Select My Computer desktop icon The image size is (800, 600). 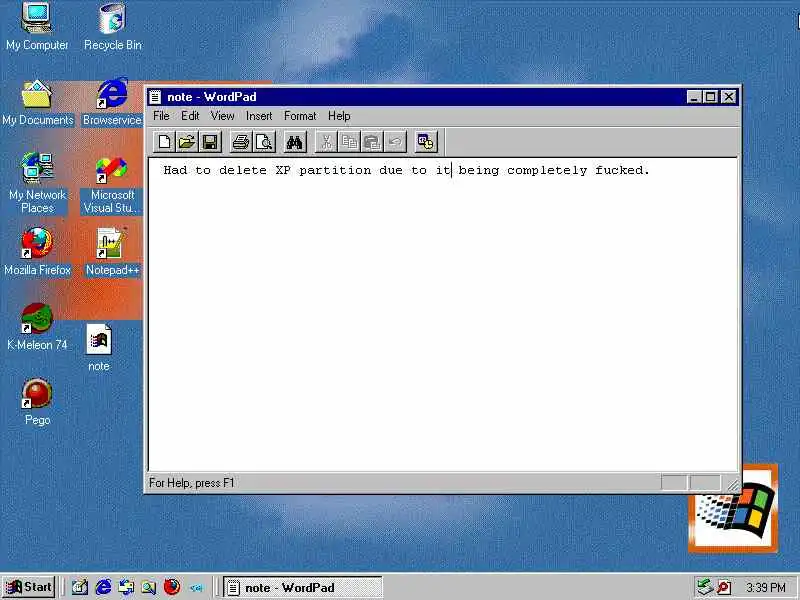(37, 26)
